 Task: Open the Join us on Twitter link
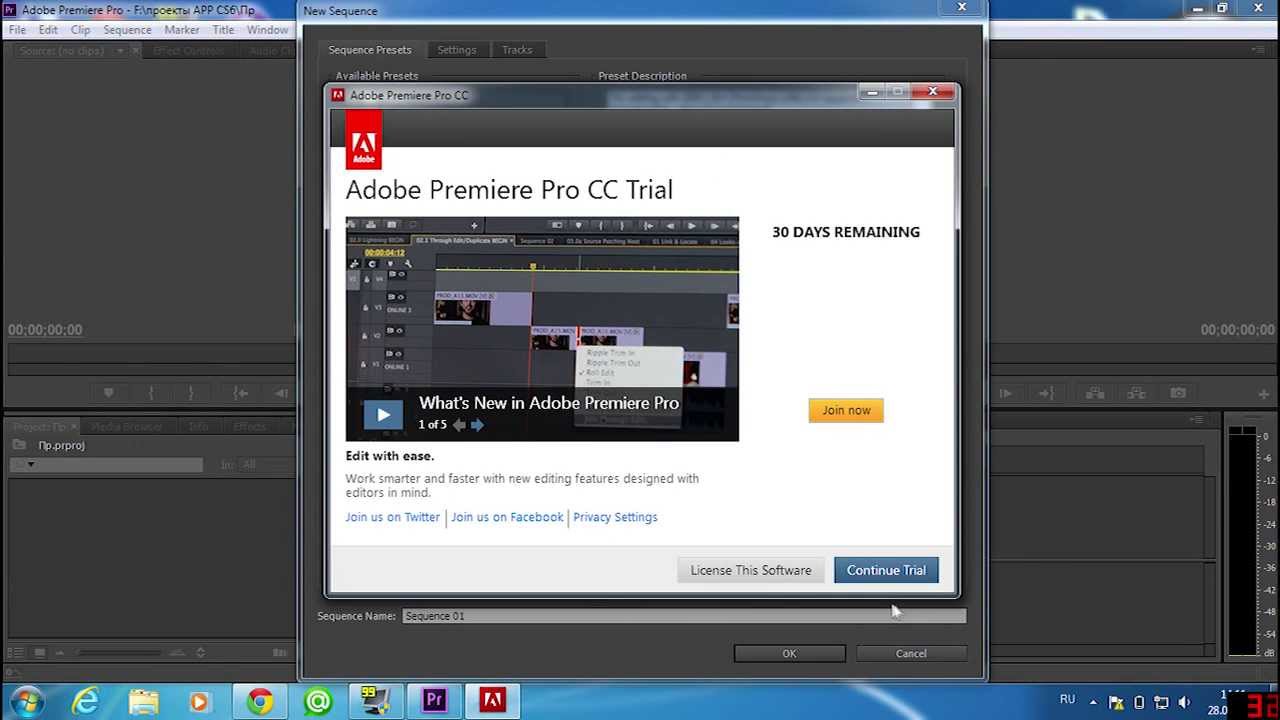[392, 517]
